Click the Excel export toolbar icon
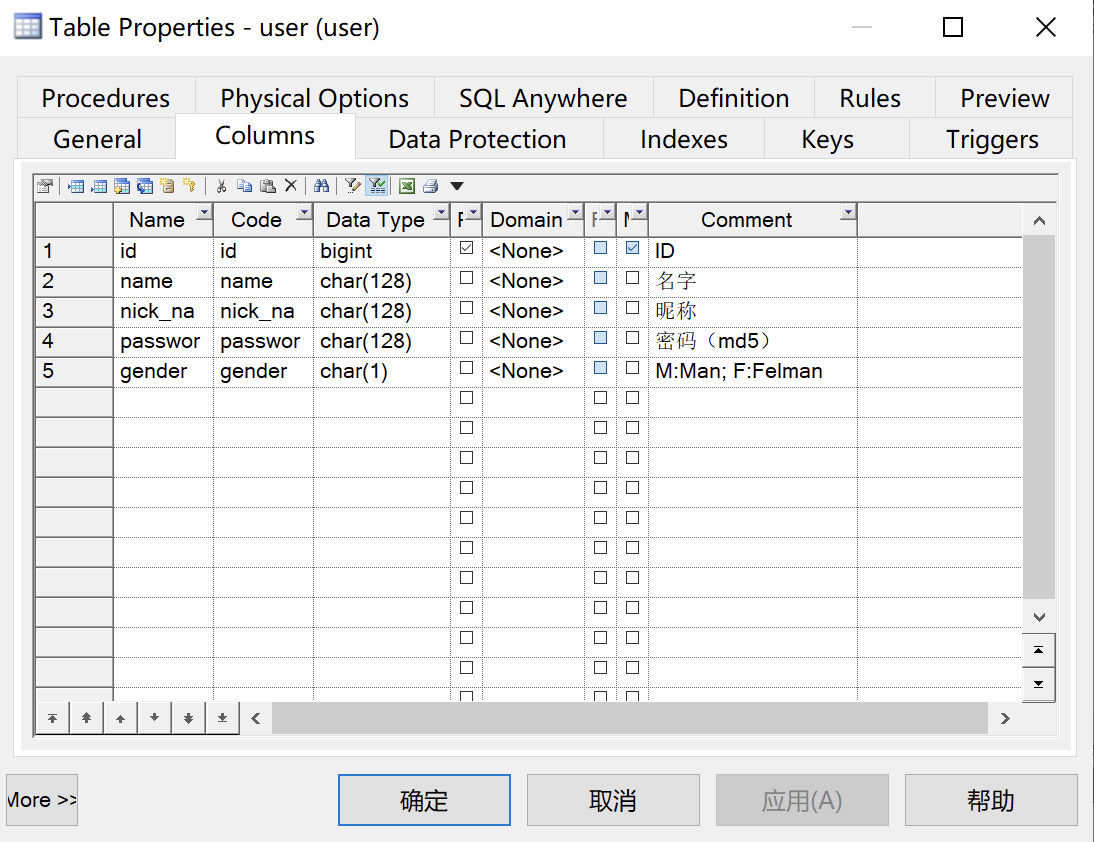This screenshot has height=842, width=1094. [x=407, y=186]
